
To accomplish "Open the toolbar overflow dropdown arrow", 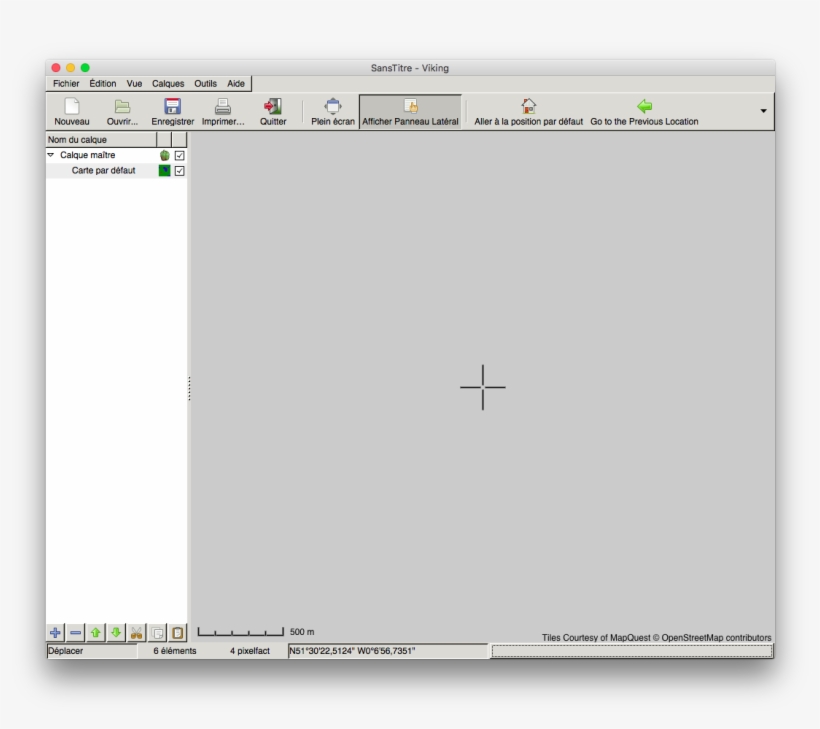I will (765, 110).
